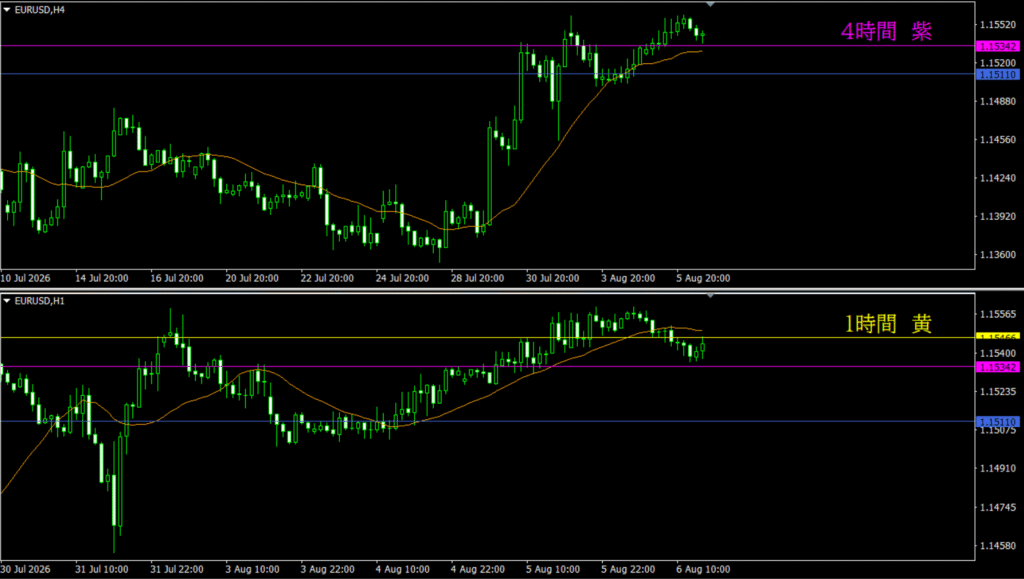Click price 1.14745 on H1 price axis

(997, 507)
